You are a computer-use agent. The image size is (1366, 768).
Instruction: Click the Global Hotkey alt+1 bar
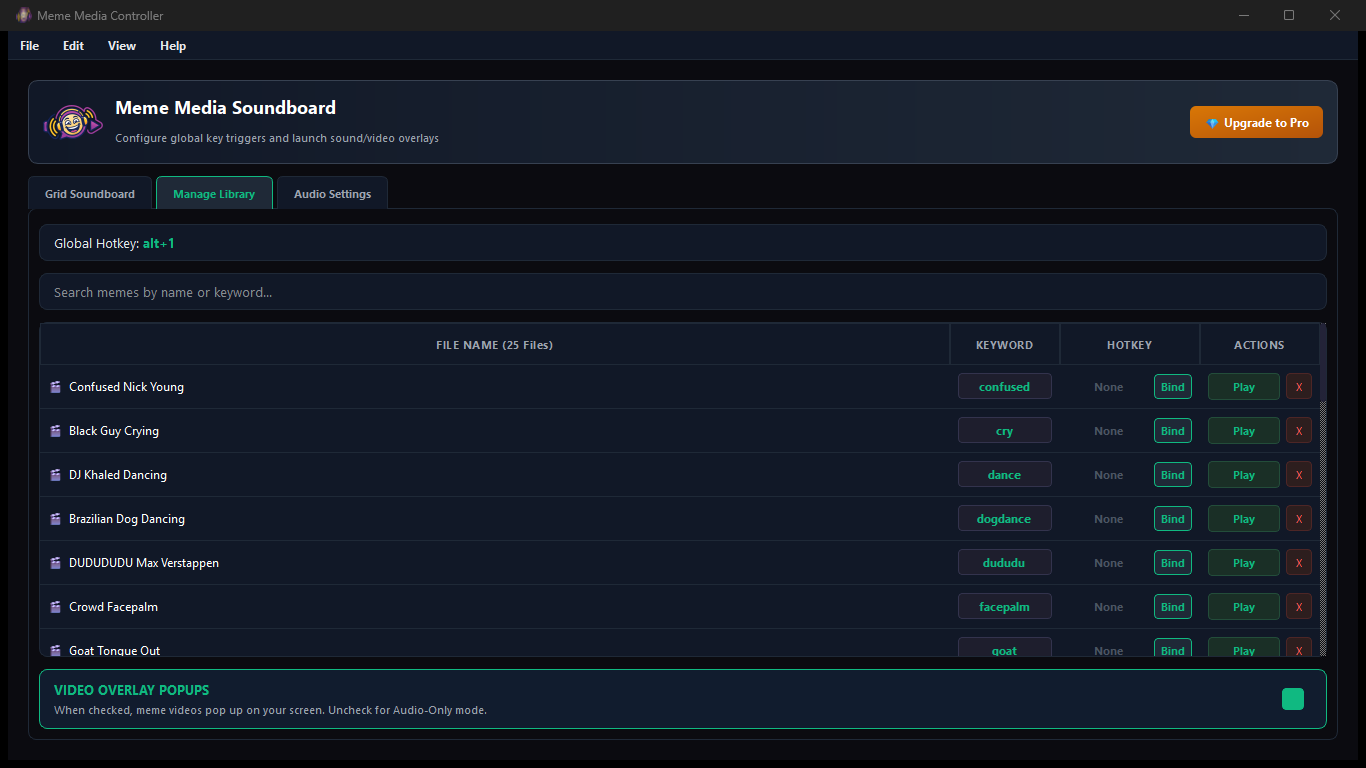pyautogui.click(x=683, y=243)
